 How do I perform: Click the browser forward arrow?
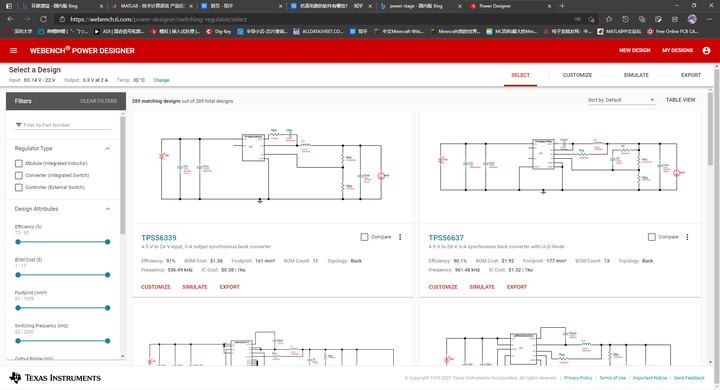pyautogui.click(x=27, y=19)
